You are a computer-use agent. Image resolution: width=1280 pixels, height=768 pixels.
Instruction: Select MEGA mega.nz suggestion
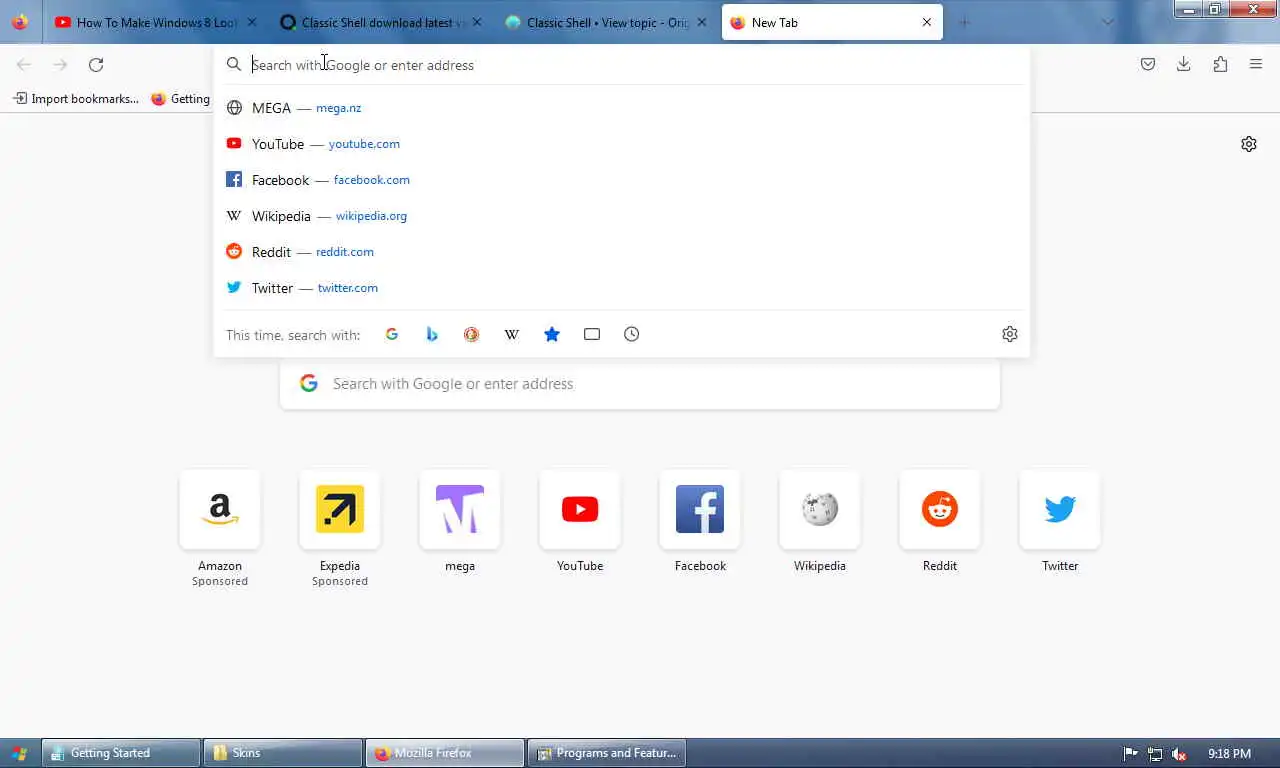pyautogui.click(x=622, y=108)
